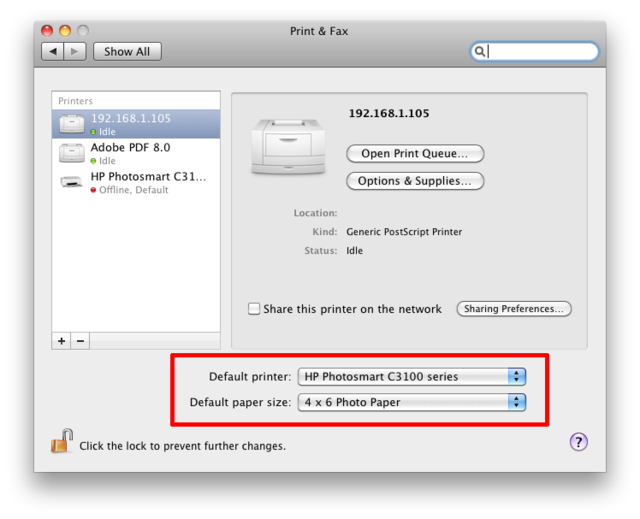Select the 192.168.1.105 printer row
Image resolution: width=640 pixels, height=519 pixels.
point(136,124)
